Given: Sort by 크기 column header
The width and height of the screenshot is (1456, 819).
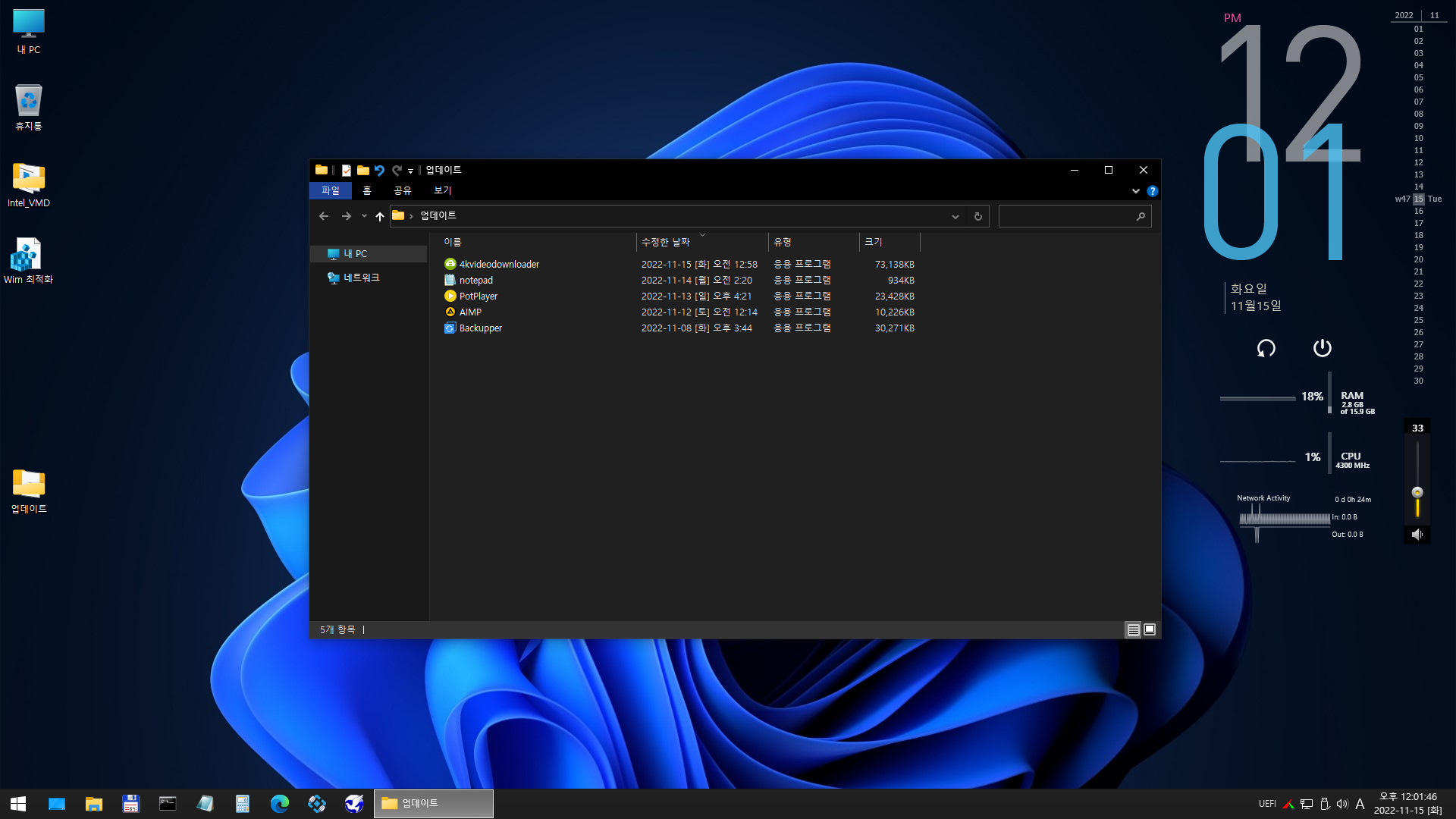Looking at the screenshot, I should click(x=890, y=242).
